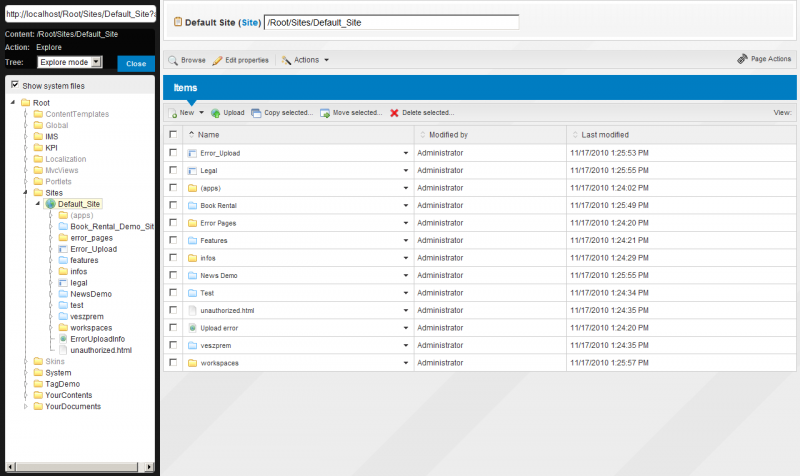Click the veszprem folder icon in list
Viewport: 800px width, 476px height.
[192, 345]
